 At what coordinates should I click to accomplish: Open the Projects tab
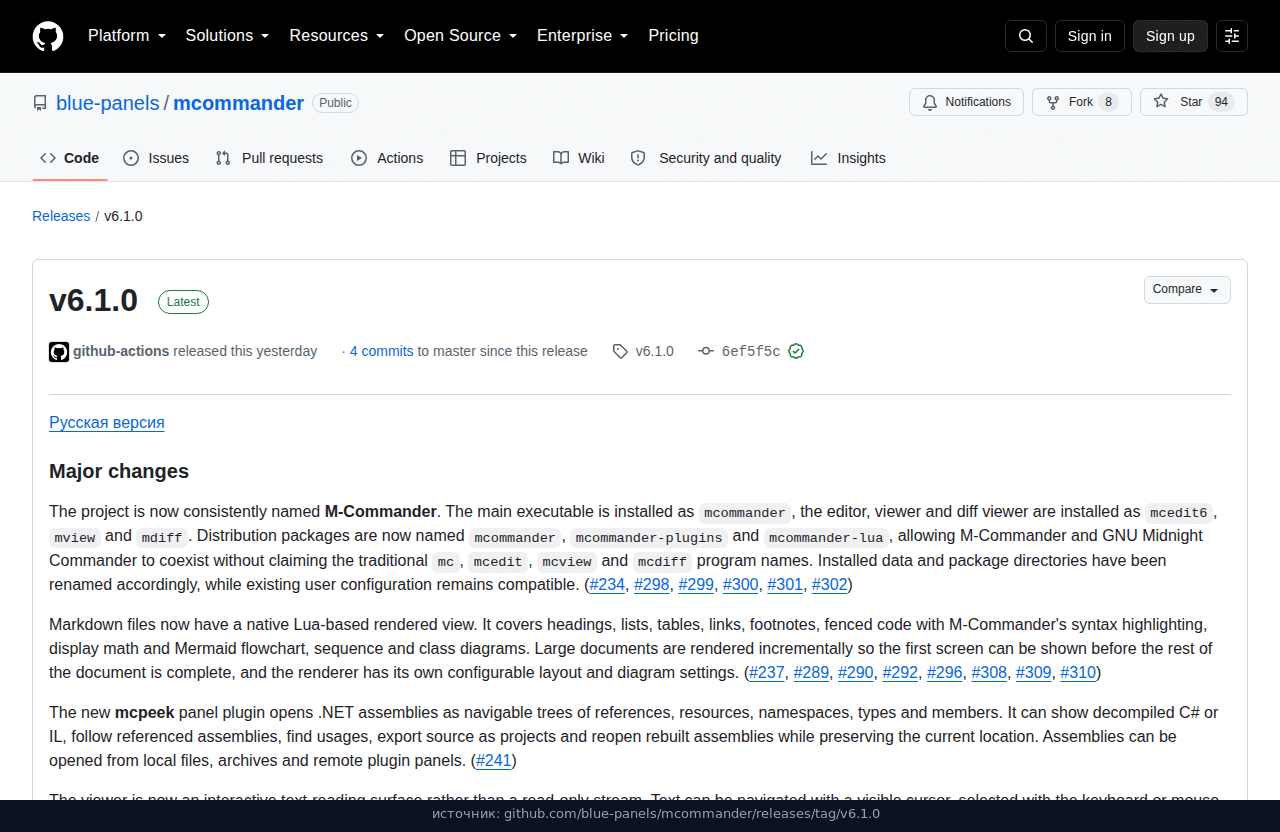tap(488, 158)
